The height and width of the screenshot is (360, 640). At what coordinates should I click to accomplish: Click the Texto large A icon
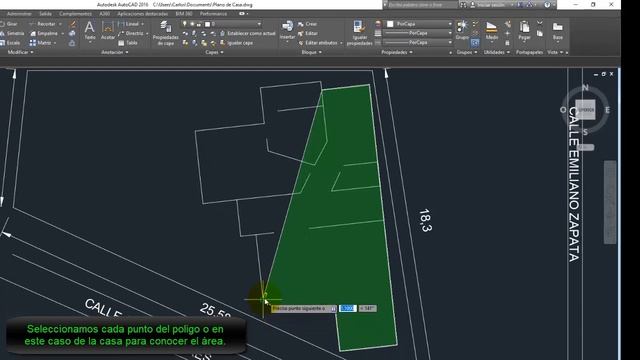(x=89, y=28)
